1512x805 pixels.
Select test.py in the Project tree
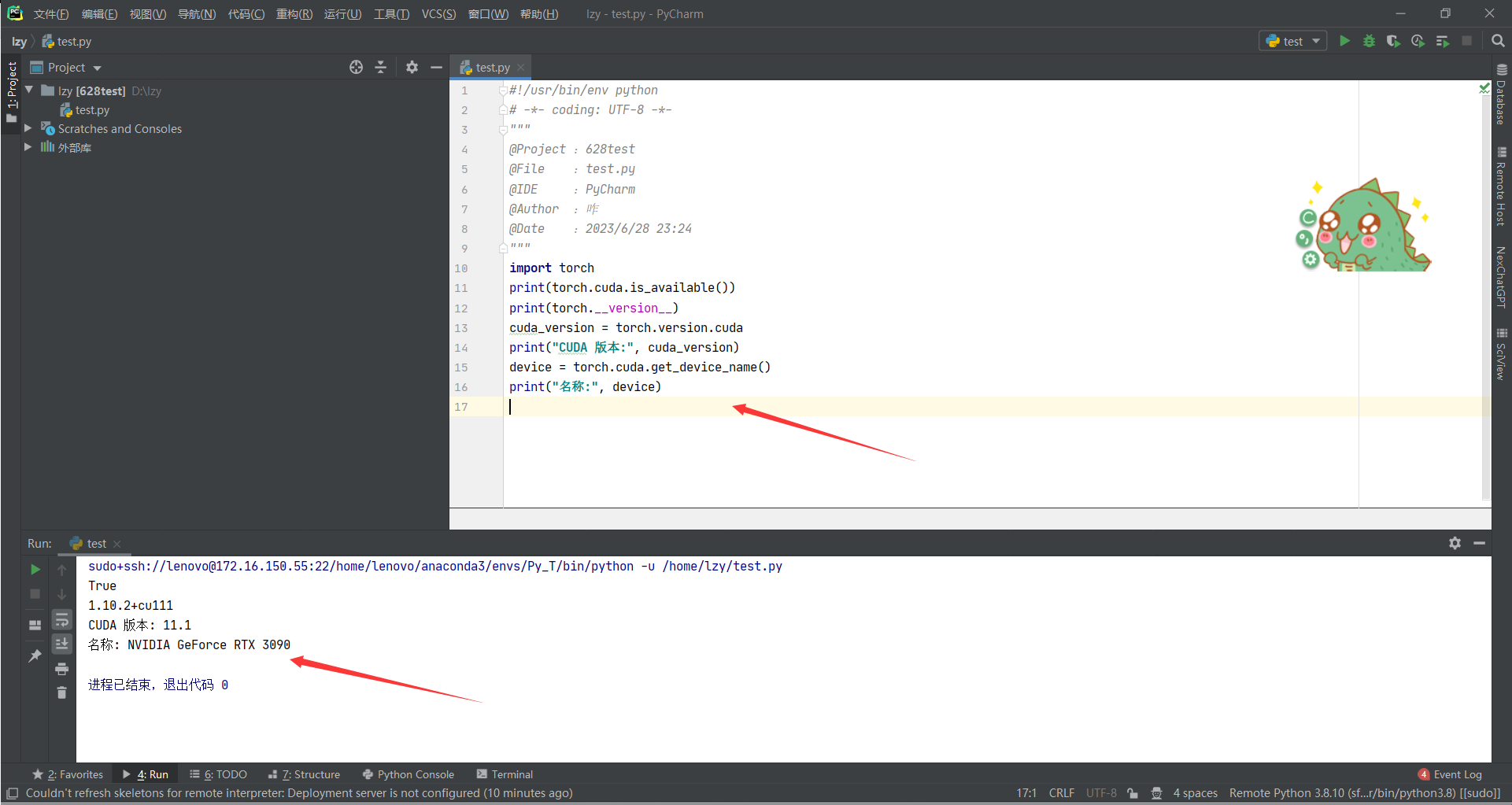tap(92, 110)
